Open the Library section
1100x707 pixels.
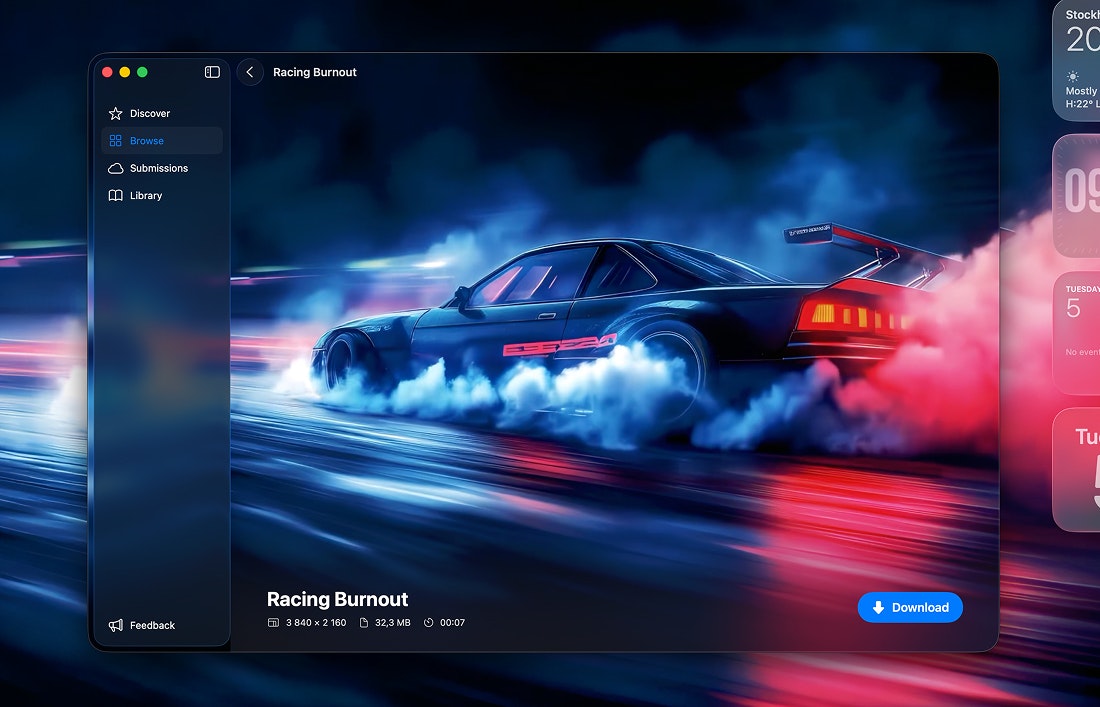pyautogui.click(x=147, y=195)
